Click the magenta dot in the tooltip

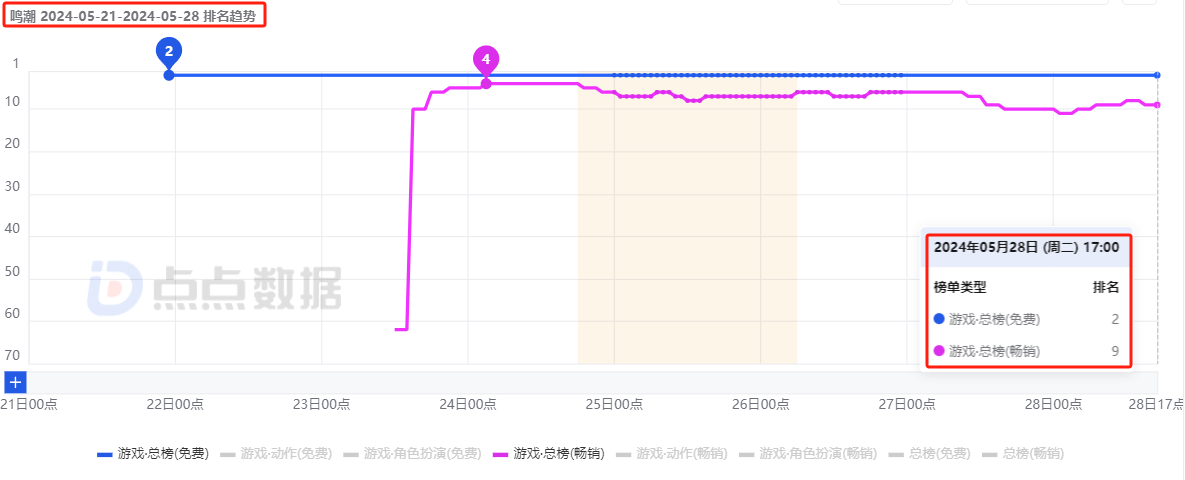[x=938, y=351]
